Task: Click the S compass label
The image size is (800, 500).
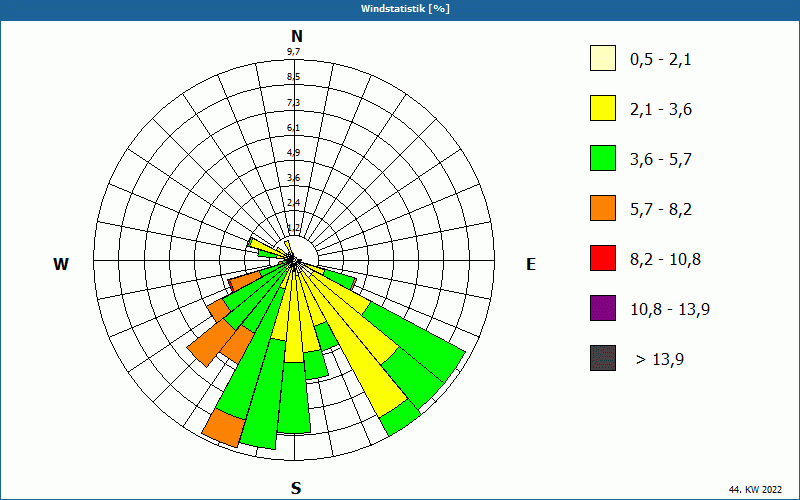Action: point(296,488)
